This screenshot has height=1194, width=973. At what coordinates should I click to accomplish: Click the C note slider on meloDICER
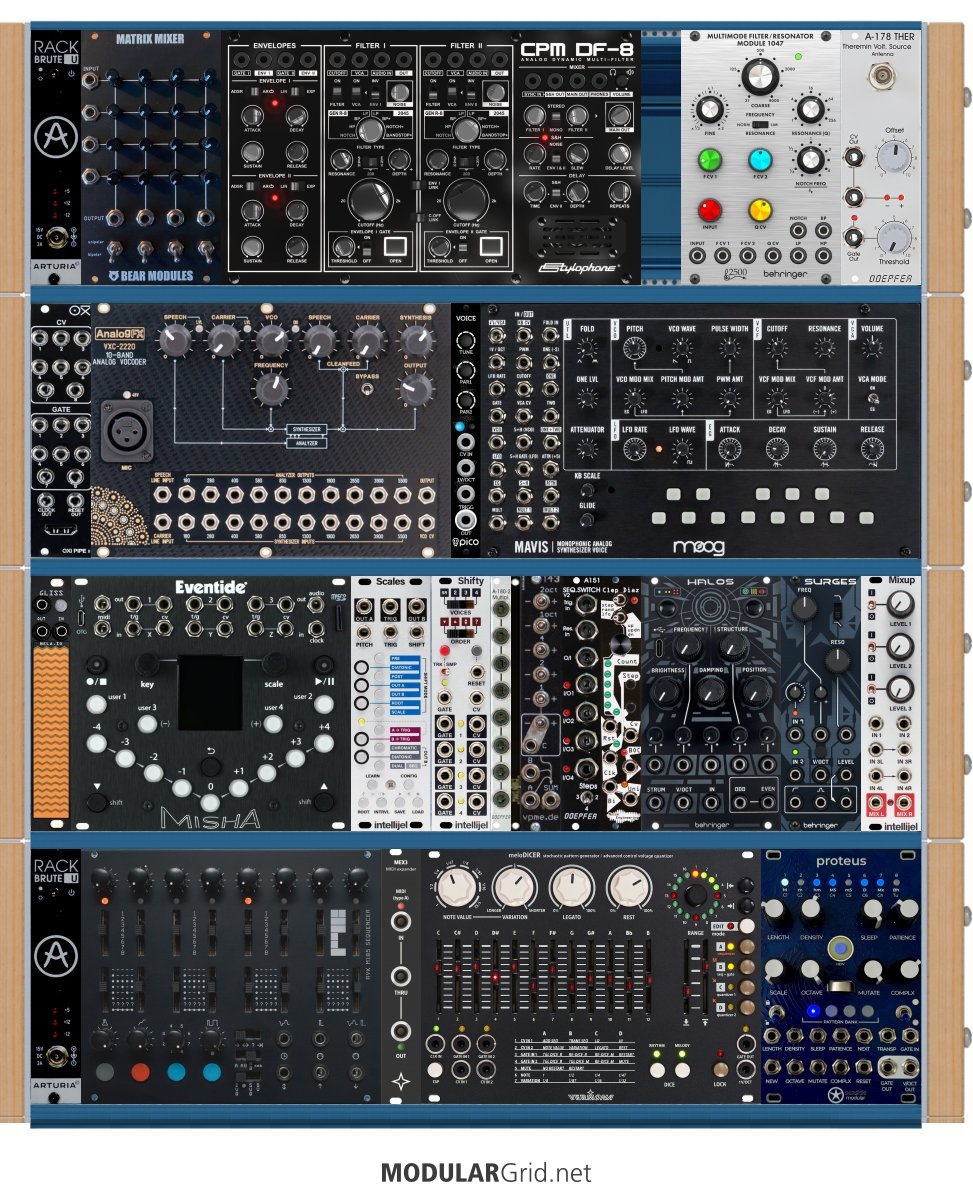point(439,975)
